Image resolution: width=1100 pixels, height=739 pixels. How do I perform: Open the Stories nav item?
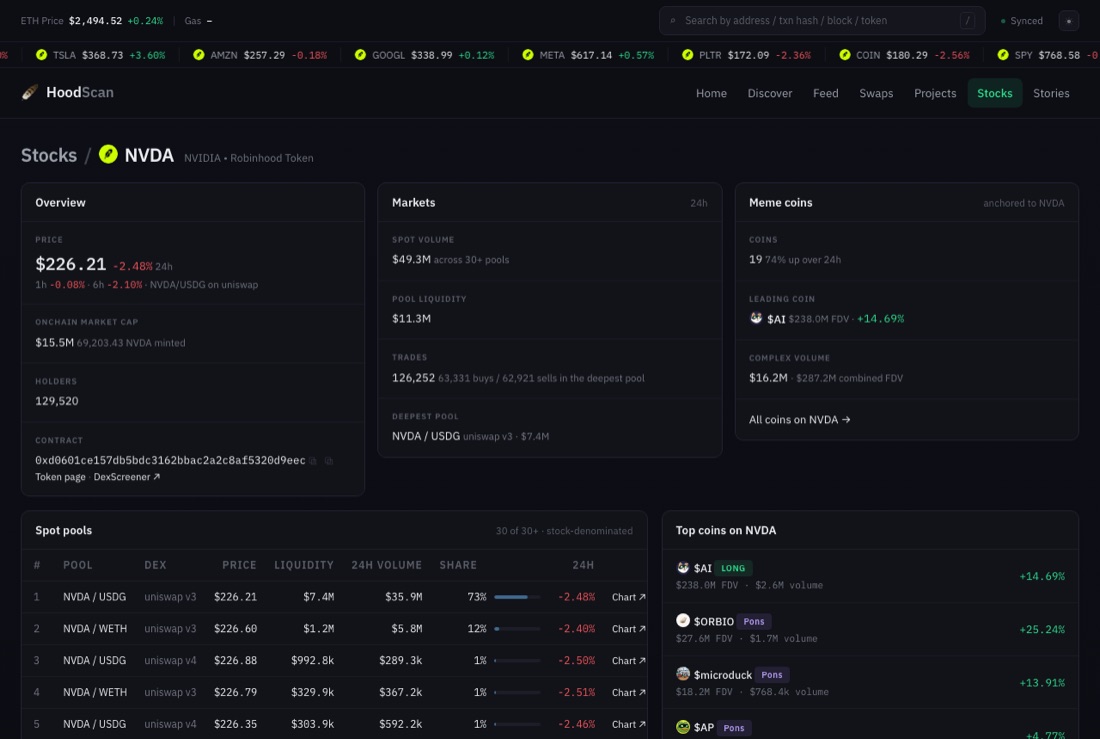(1051, 93)
